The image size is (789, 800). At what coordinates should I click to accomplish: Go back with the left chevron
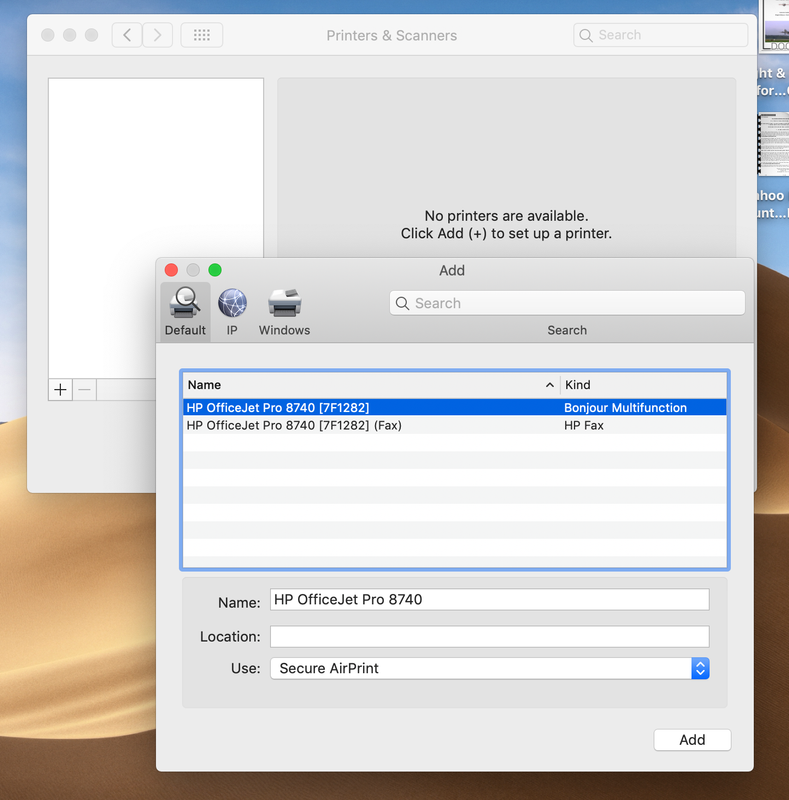pos(126,35)
